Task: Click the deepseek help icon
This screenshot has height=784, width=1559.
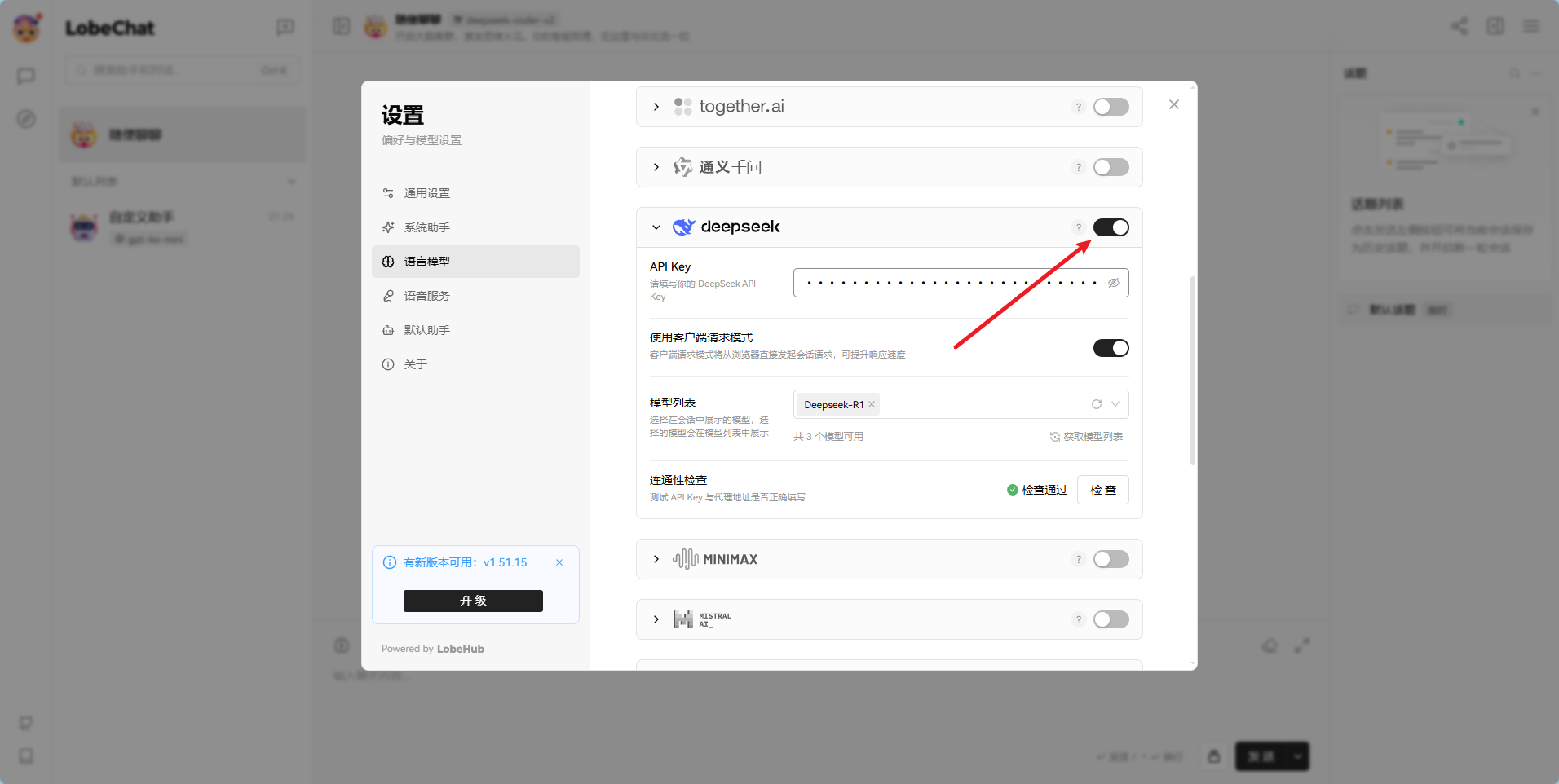Action: coord(1078,227)
